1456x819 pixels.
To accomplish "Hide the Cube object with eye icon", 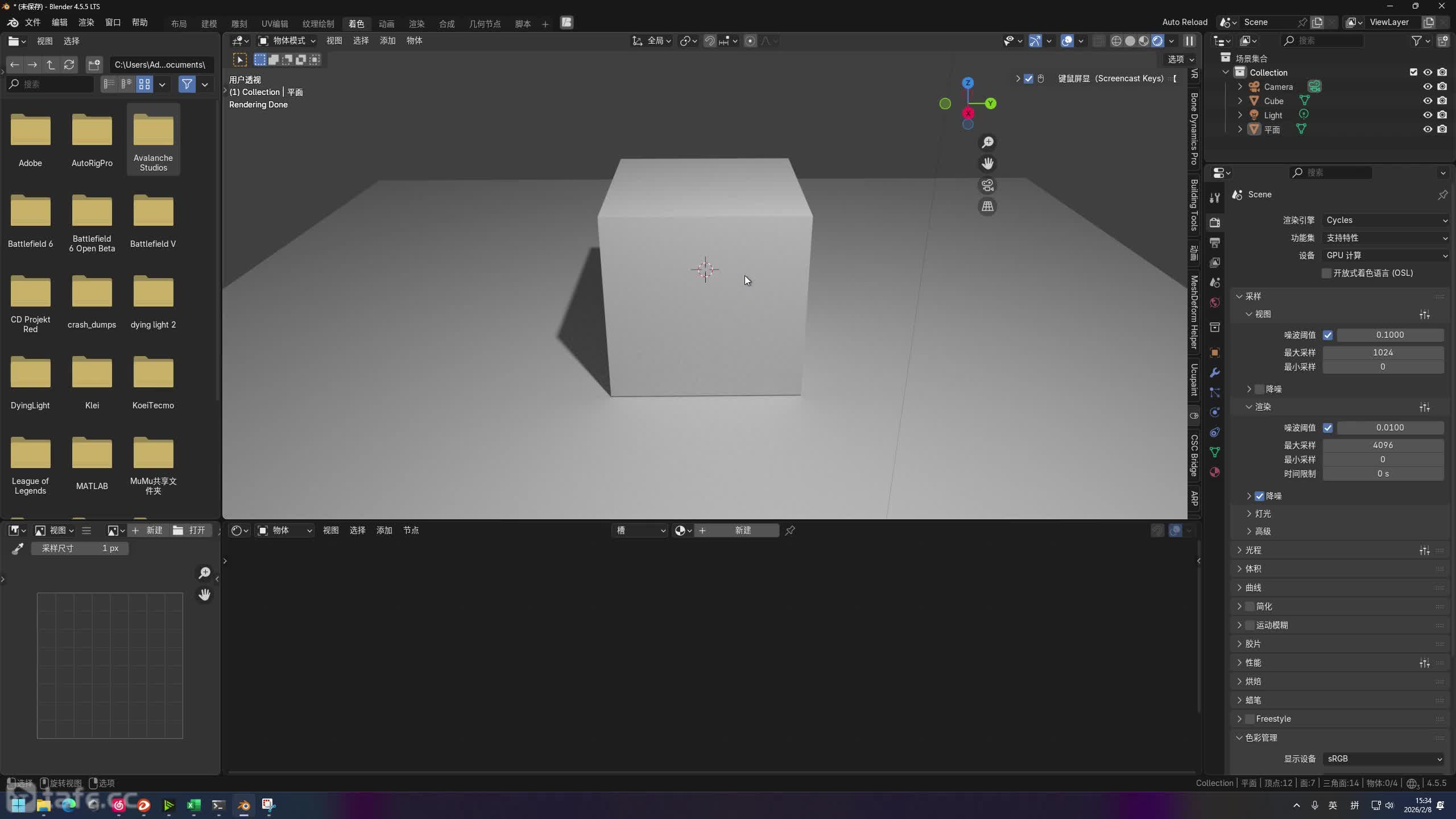I will coord(1427,101).
